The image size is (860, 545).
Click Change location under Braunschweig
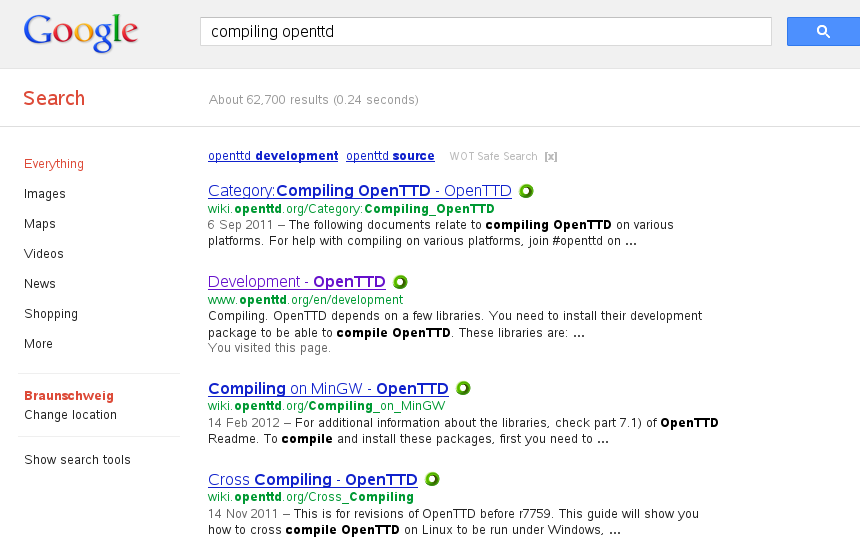point(70,415)
